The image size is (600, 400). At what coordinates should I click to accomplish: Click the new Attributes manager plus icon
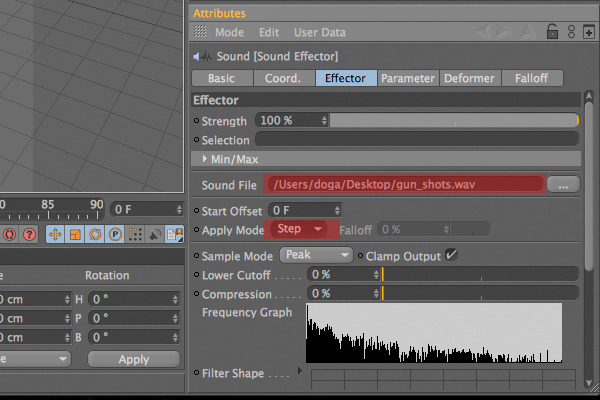[x=589, y=32]
